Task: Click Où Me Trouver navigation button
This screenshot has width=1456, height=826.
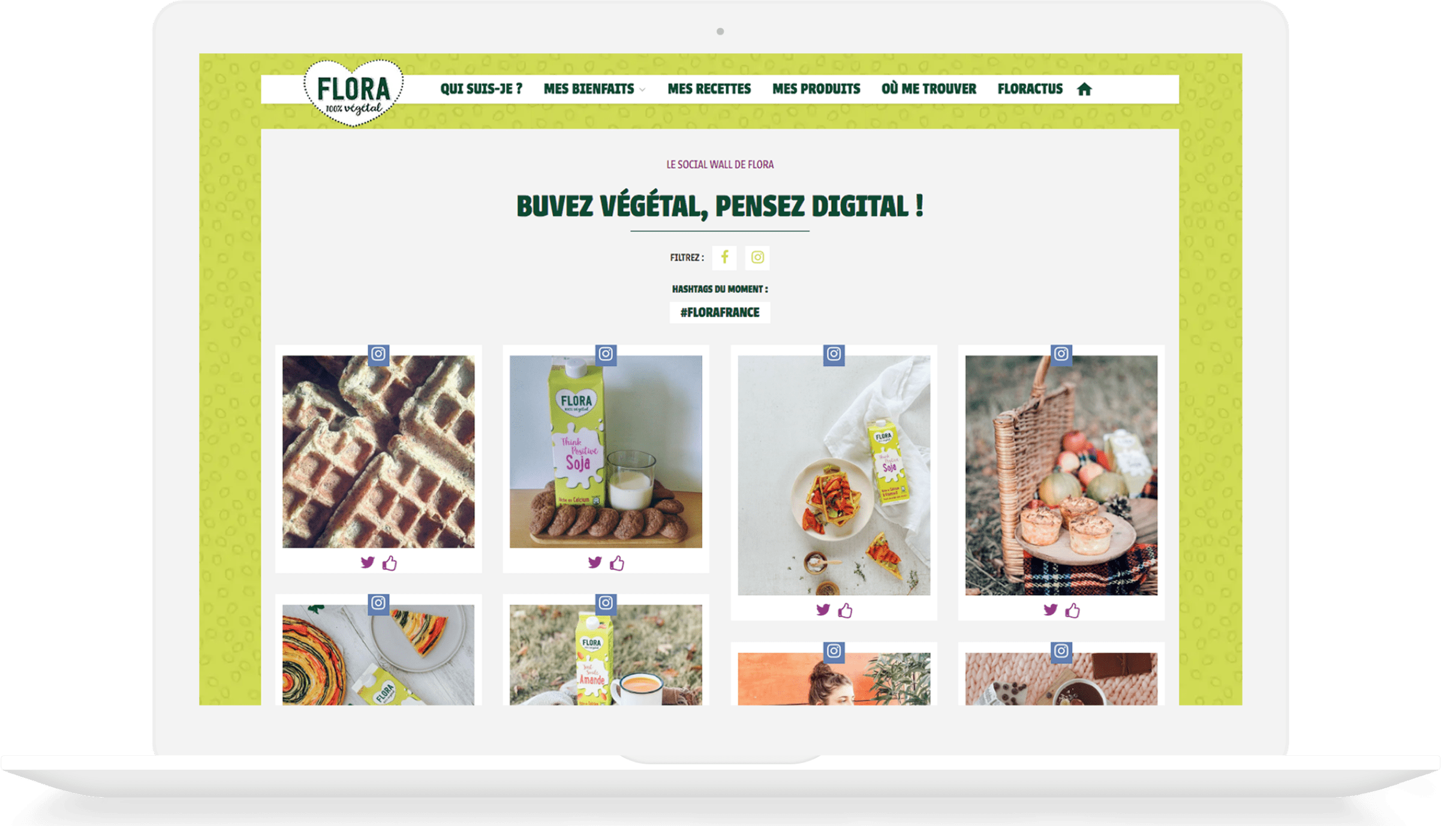Action: coord(927,89)
